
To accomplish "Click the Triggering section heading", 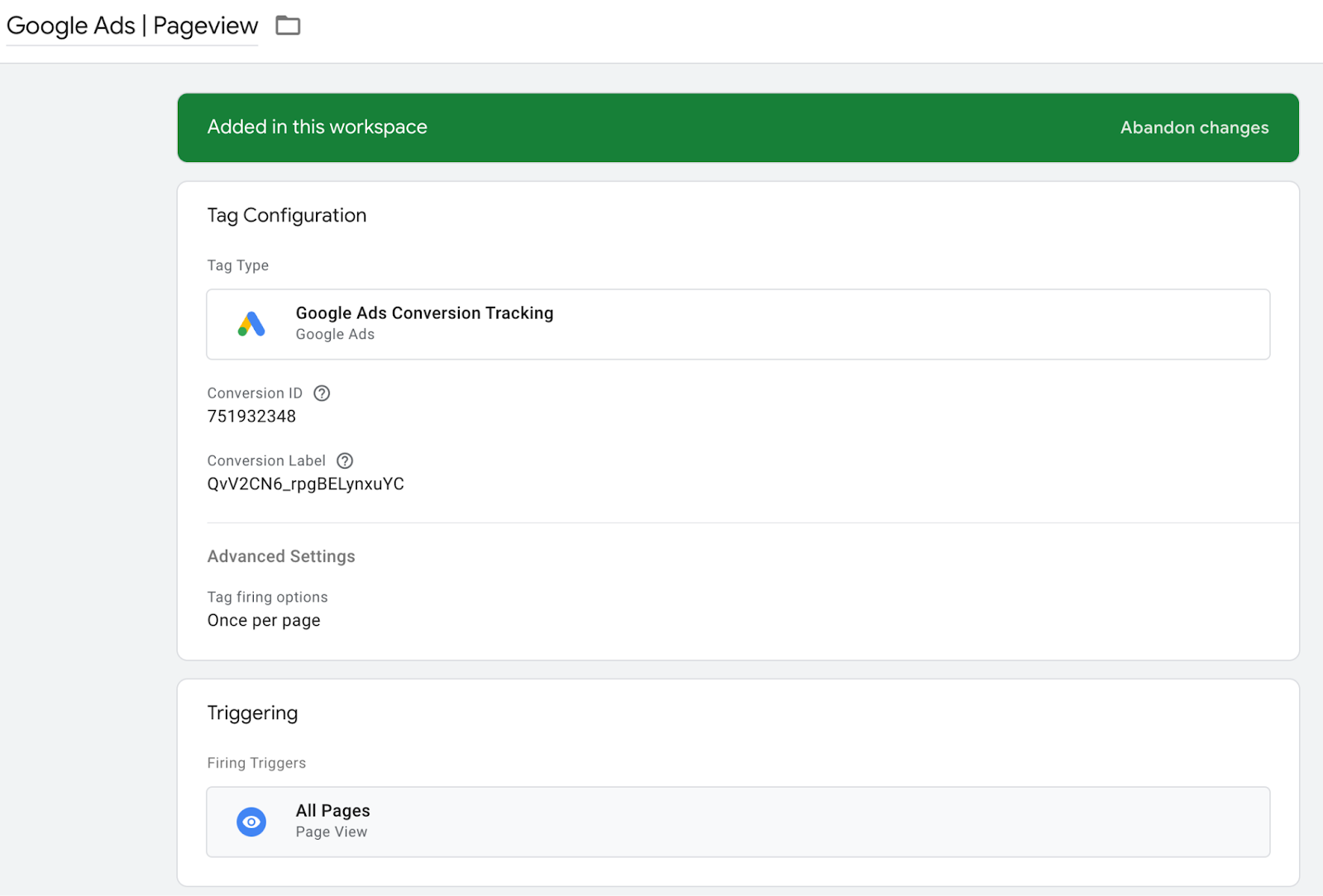I will [x=252, y=713].
